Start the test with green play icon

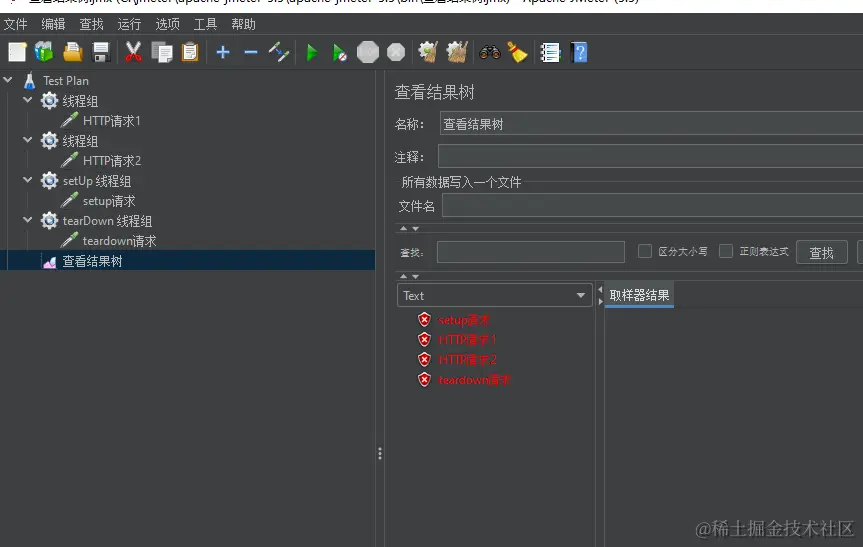[312, 53]
